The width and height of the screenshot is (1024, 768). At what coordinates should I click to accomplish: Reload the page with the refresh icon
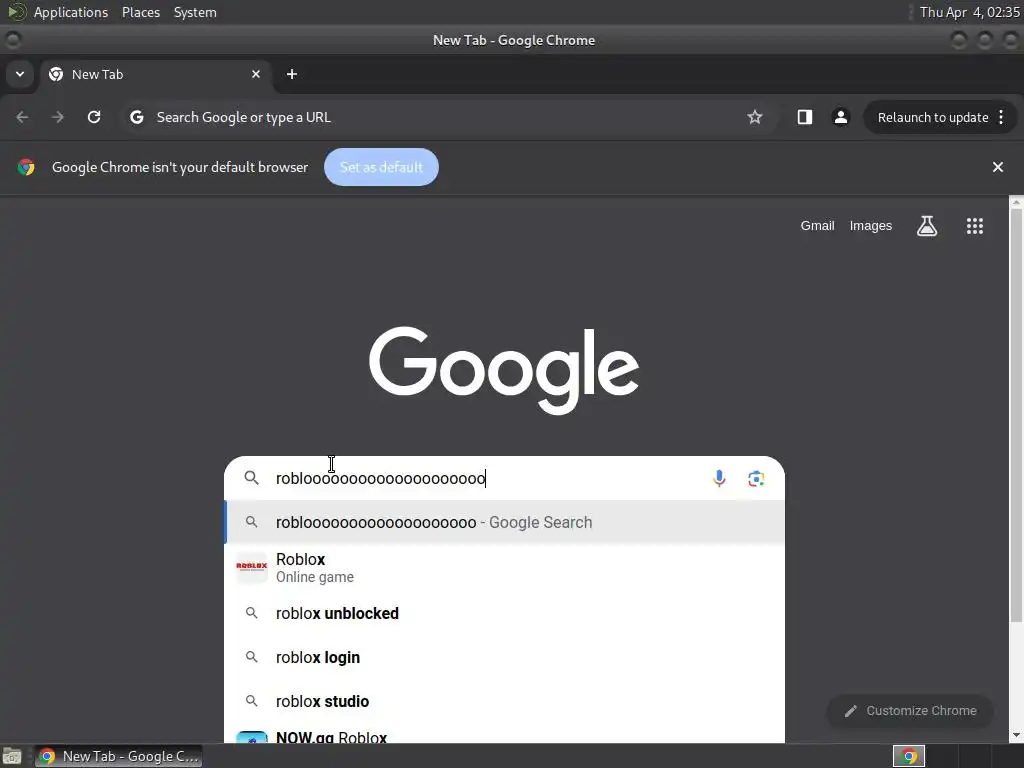coord(94,117)
